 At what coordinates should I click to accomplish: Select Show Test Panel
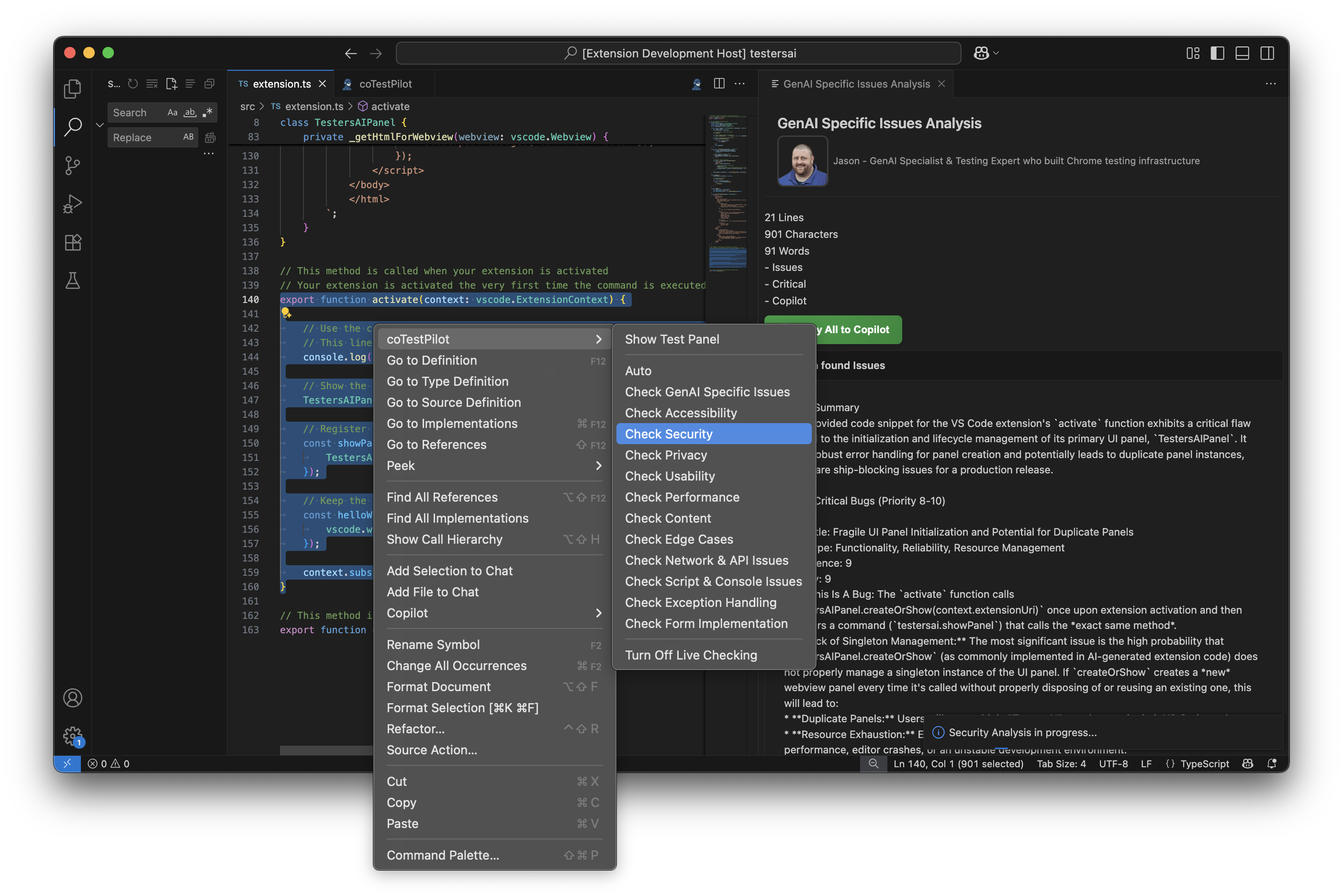714,339
